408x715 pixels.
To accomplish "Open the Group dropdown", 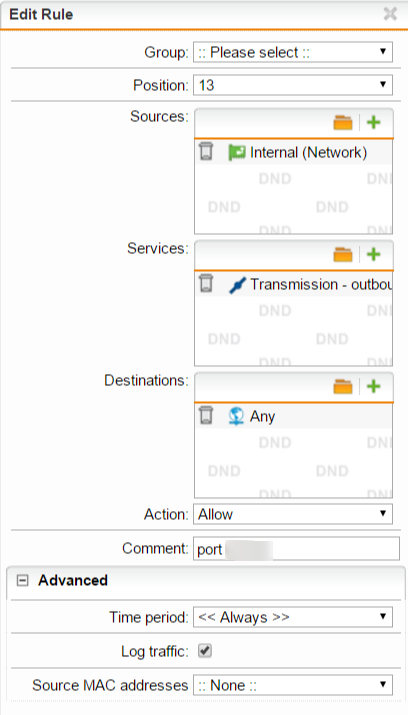I will (293, 52).
